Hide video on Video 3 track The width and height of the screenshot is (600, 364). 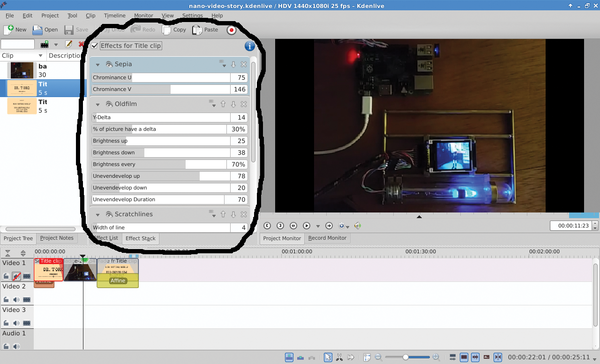click(26, 323)
